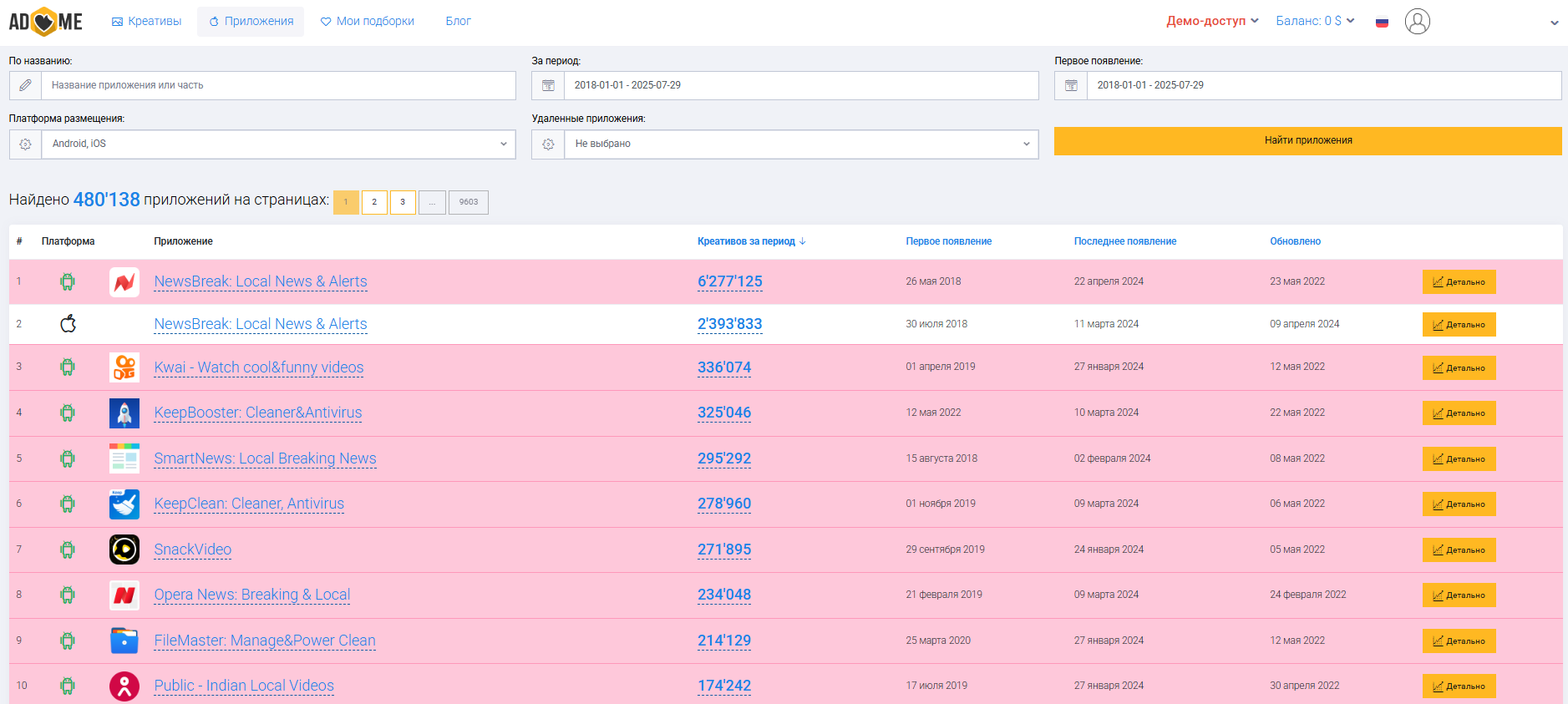
Task: Open Мои подборки tab
Action: (367, 21)
